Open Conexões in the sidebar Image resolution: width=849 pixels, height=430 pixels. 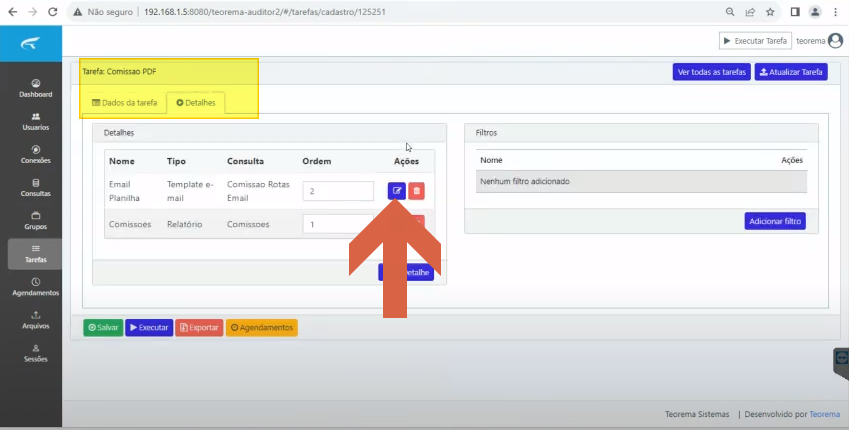pos(36,155)
